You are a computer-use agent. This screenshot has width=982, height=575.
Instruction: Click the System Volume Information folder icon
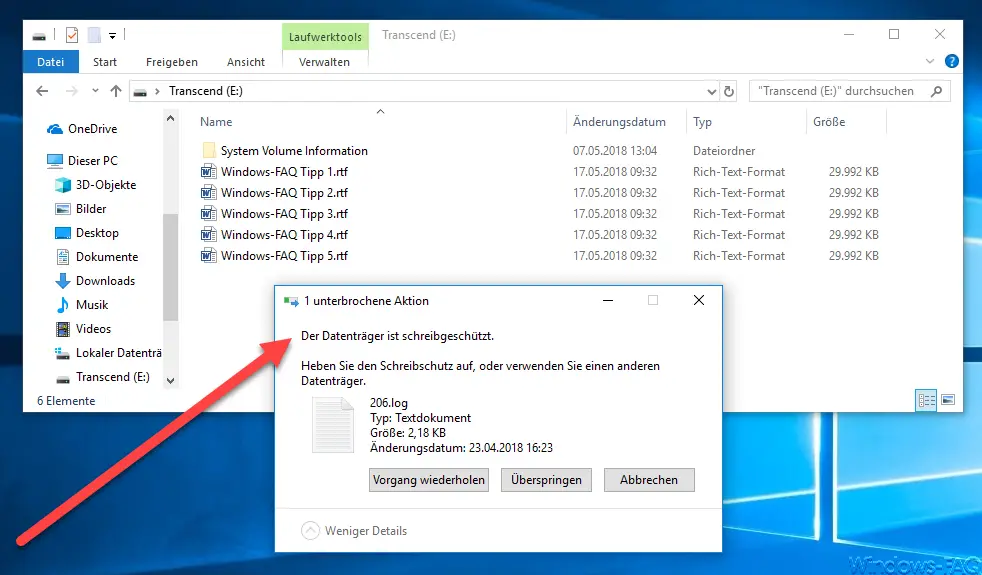coord(209,150)
